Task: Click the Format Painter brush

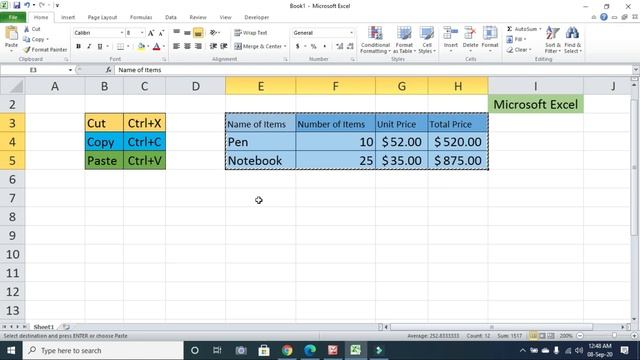Action: point(45,49)
